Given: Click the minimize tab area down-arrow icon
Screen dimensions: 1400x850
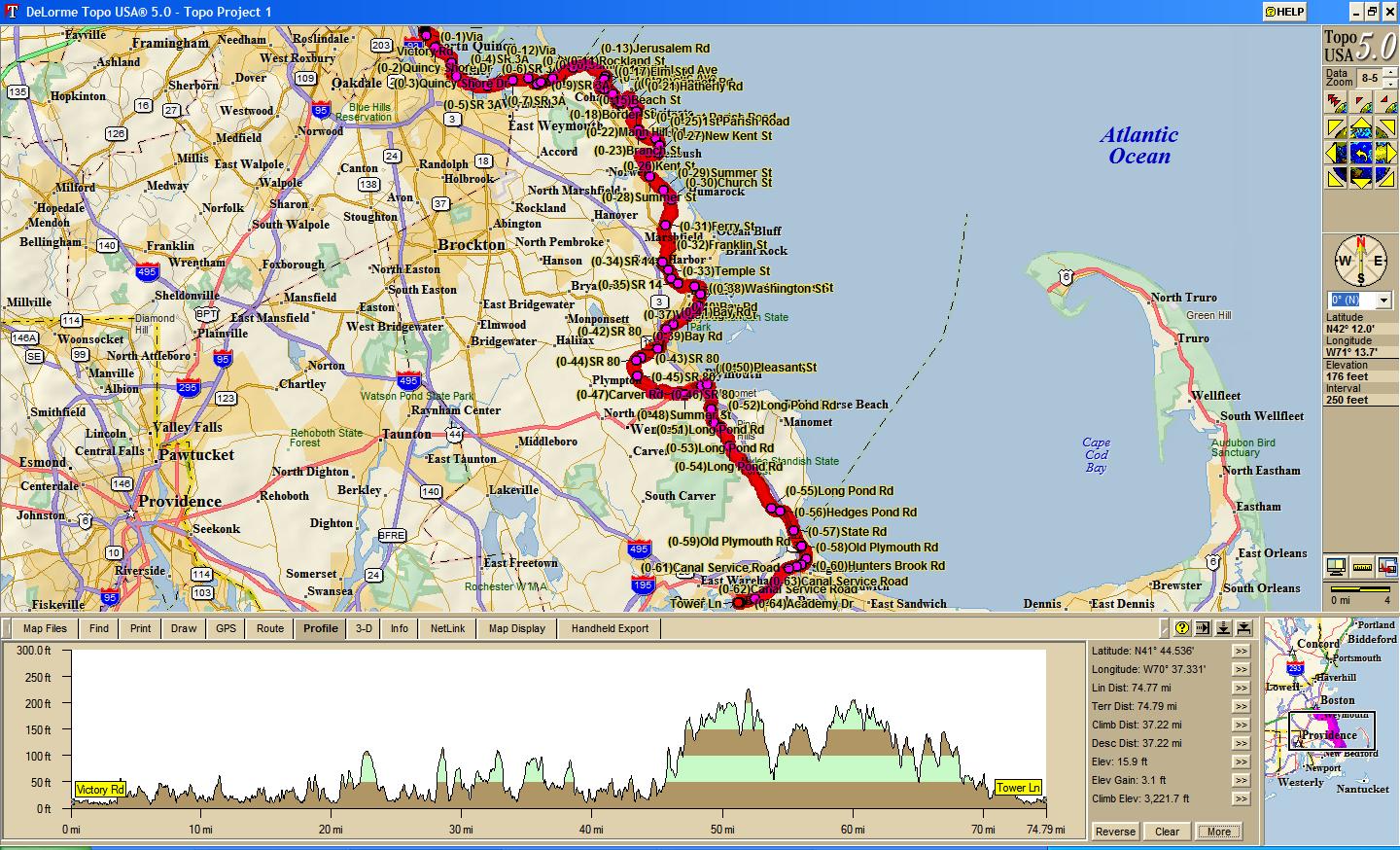Looking at the screenshot, I should click(x=1223, y=628).
